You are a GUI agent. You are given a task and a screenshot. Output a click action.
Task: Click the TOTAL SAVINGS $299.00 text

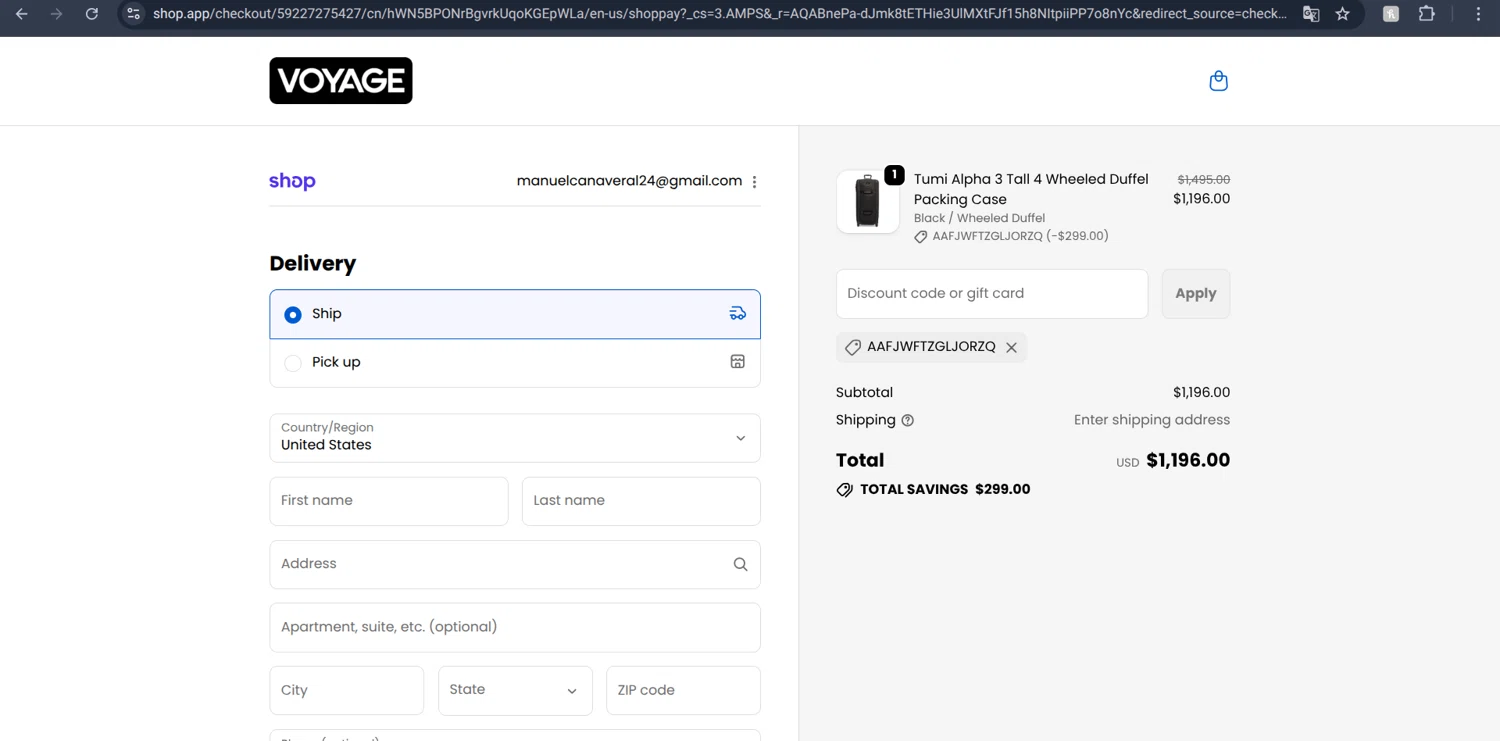(x=945, y=490)
